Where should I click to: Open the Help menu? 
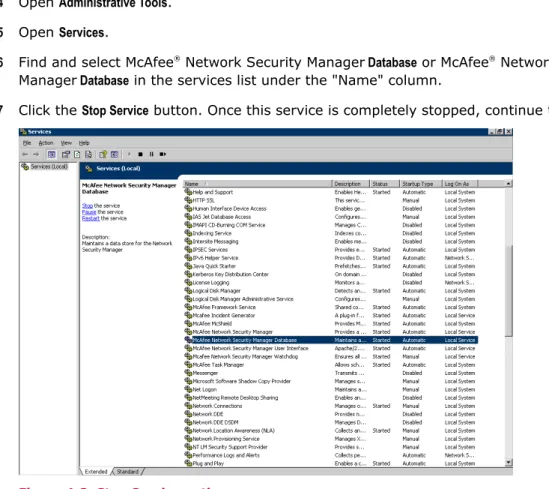tap(84, 143)
